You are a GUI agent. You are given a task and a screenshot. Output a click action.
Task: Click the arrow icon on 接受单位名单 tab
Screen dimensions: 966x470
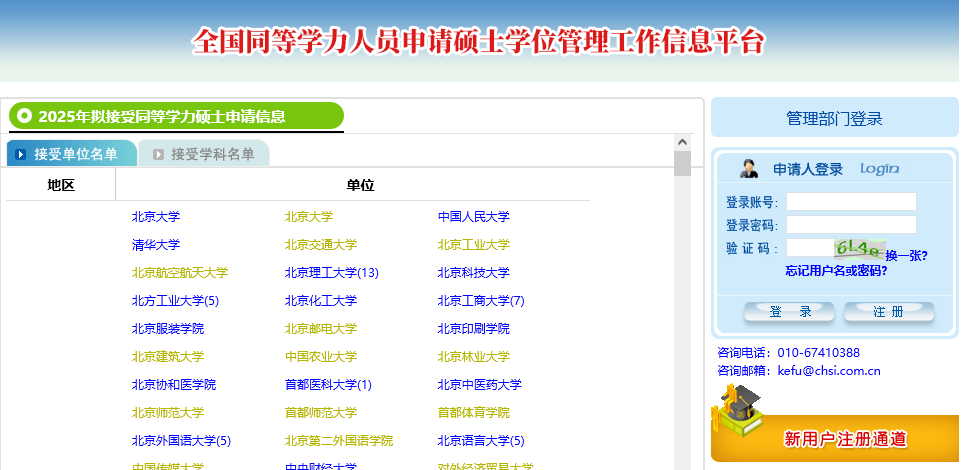tap(20, 155)
